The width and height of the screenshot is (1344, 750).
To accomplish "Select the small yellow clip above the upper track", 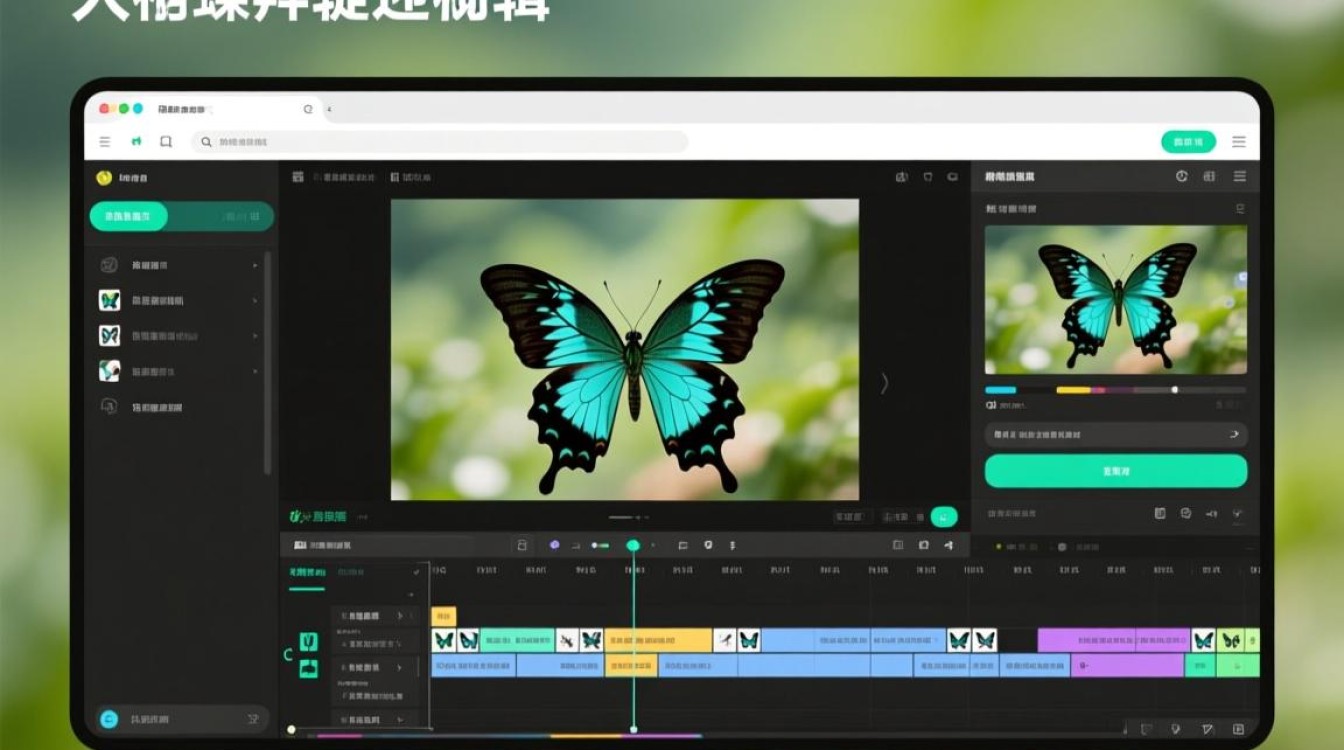I will [x=443, y=617].
